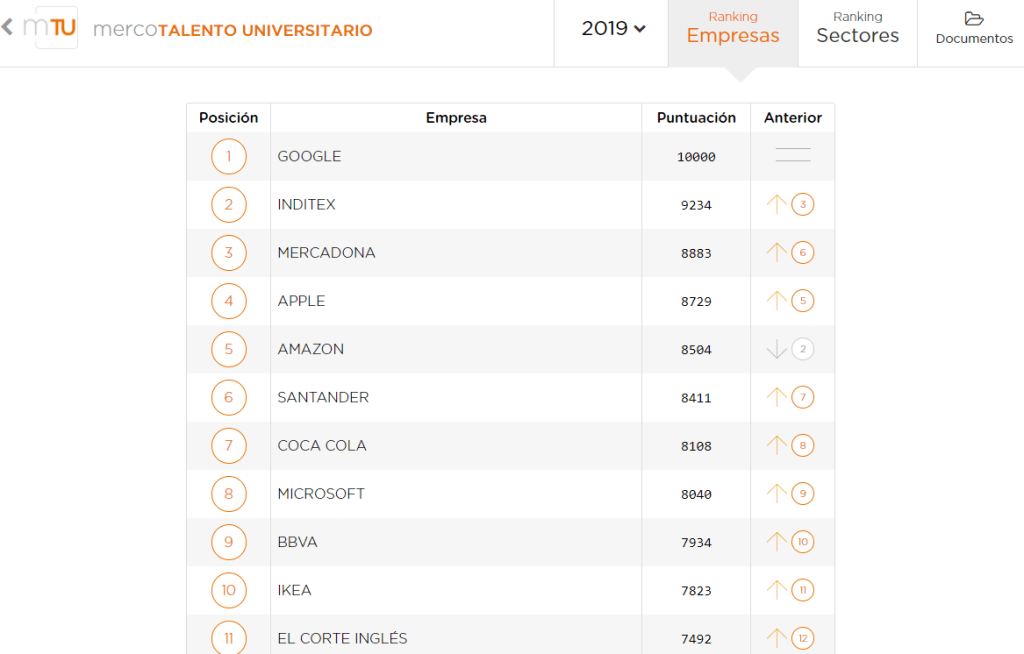Click the MICROSOFT company name

321,493
